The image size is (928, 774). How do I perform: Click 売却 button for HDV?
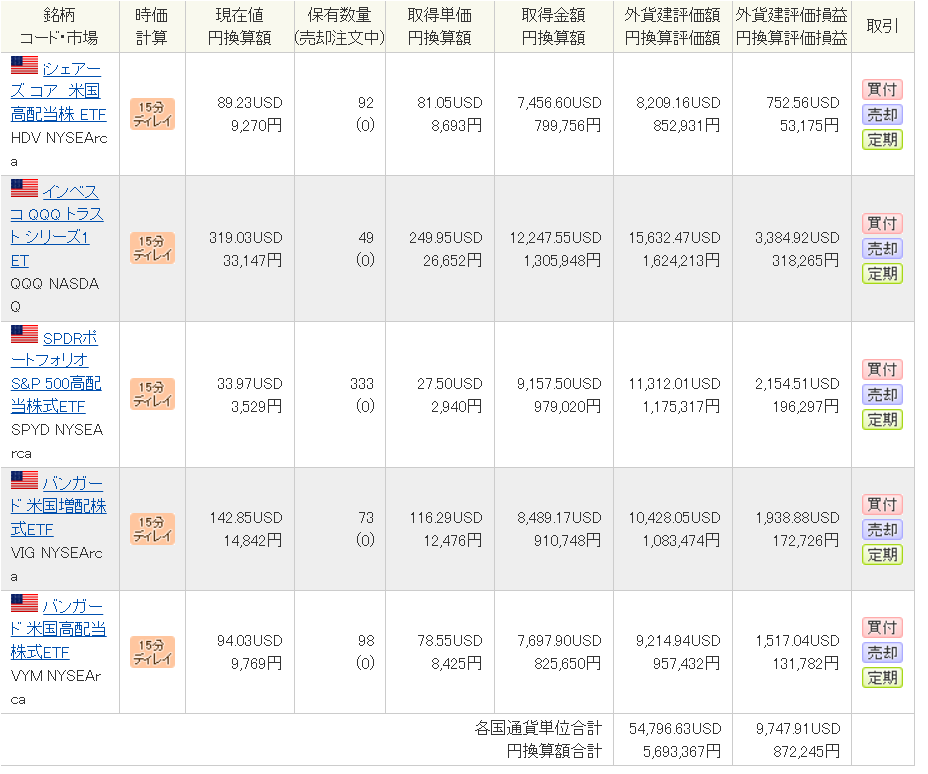coord(882,115)
